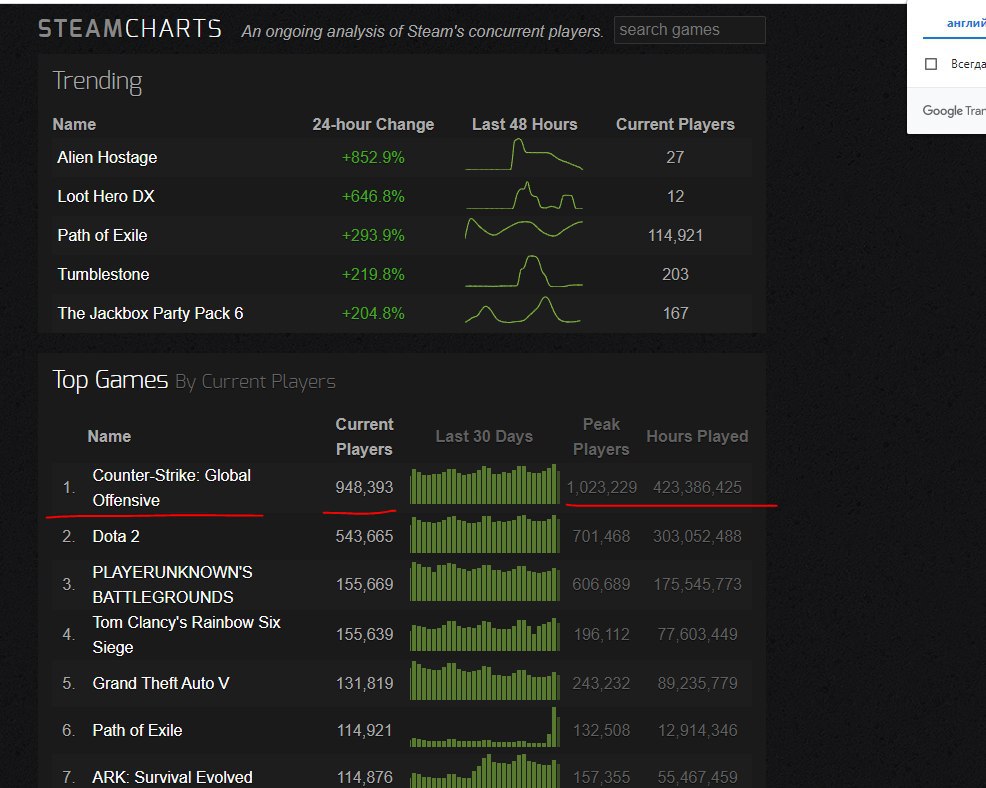986x788 pixels.
Task: Click the +293.9% change value
Action: coord(373,235)
